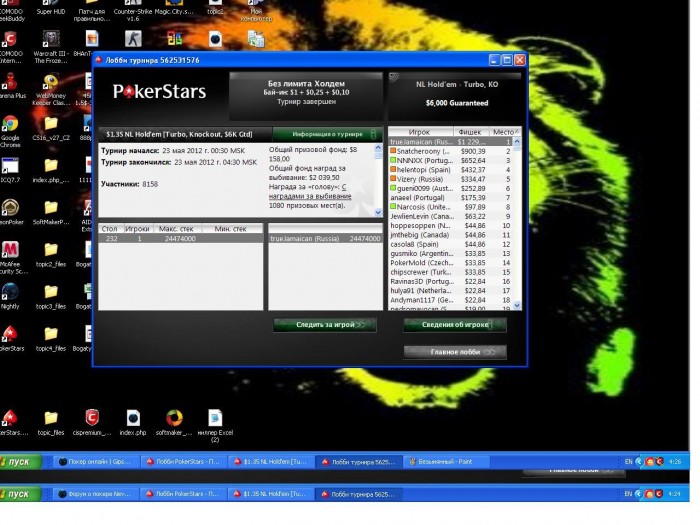Sort players by Фишек column header

pyautogui.click(x=471, y=132)
